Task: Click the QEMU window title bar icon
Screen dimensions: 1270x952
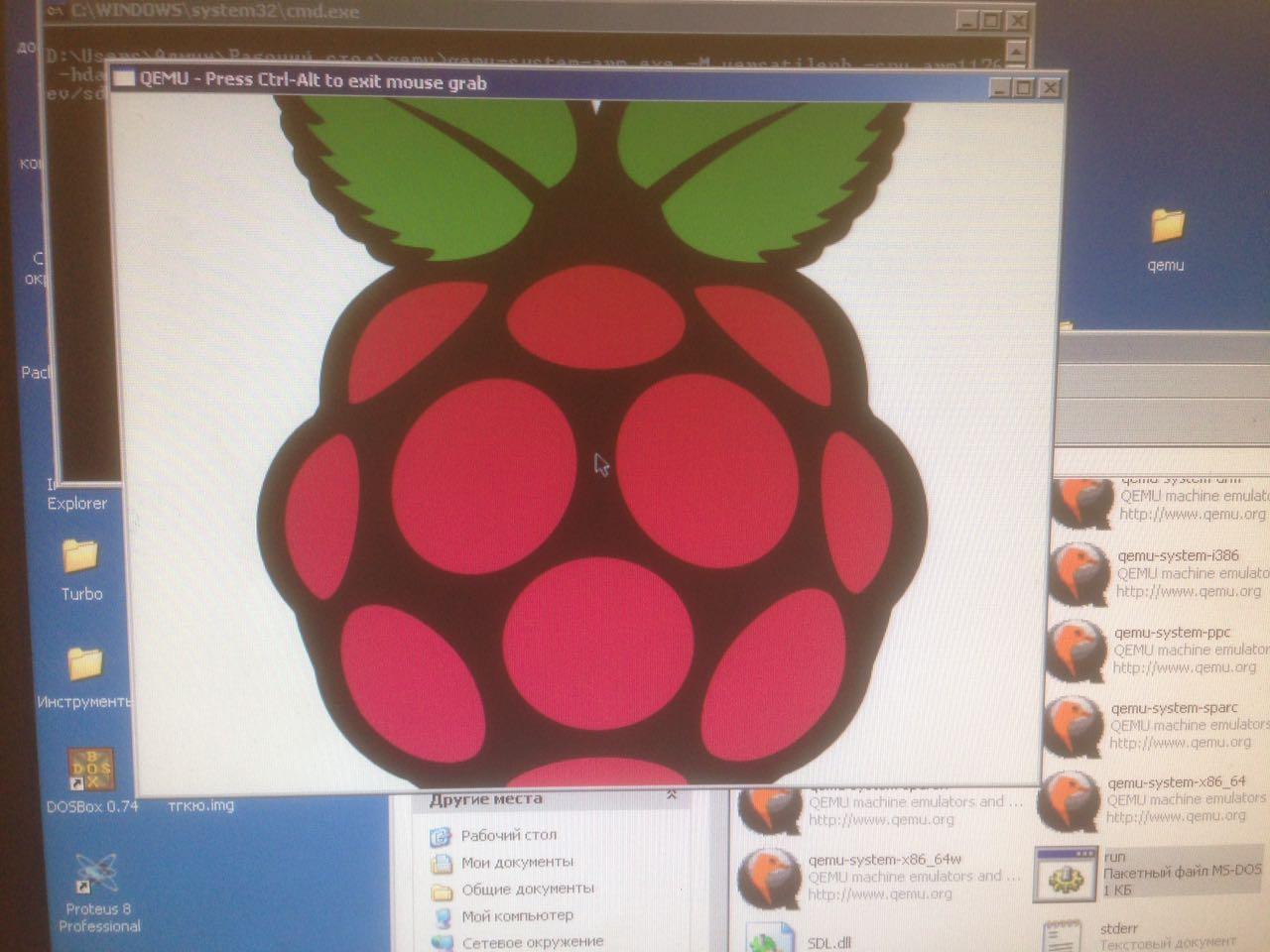Action: (124, 79)
